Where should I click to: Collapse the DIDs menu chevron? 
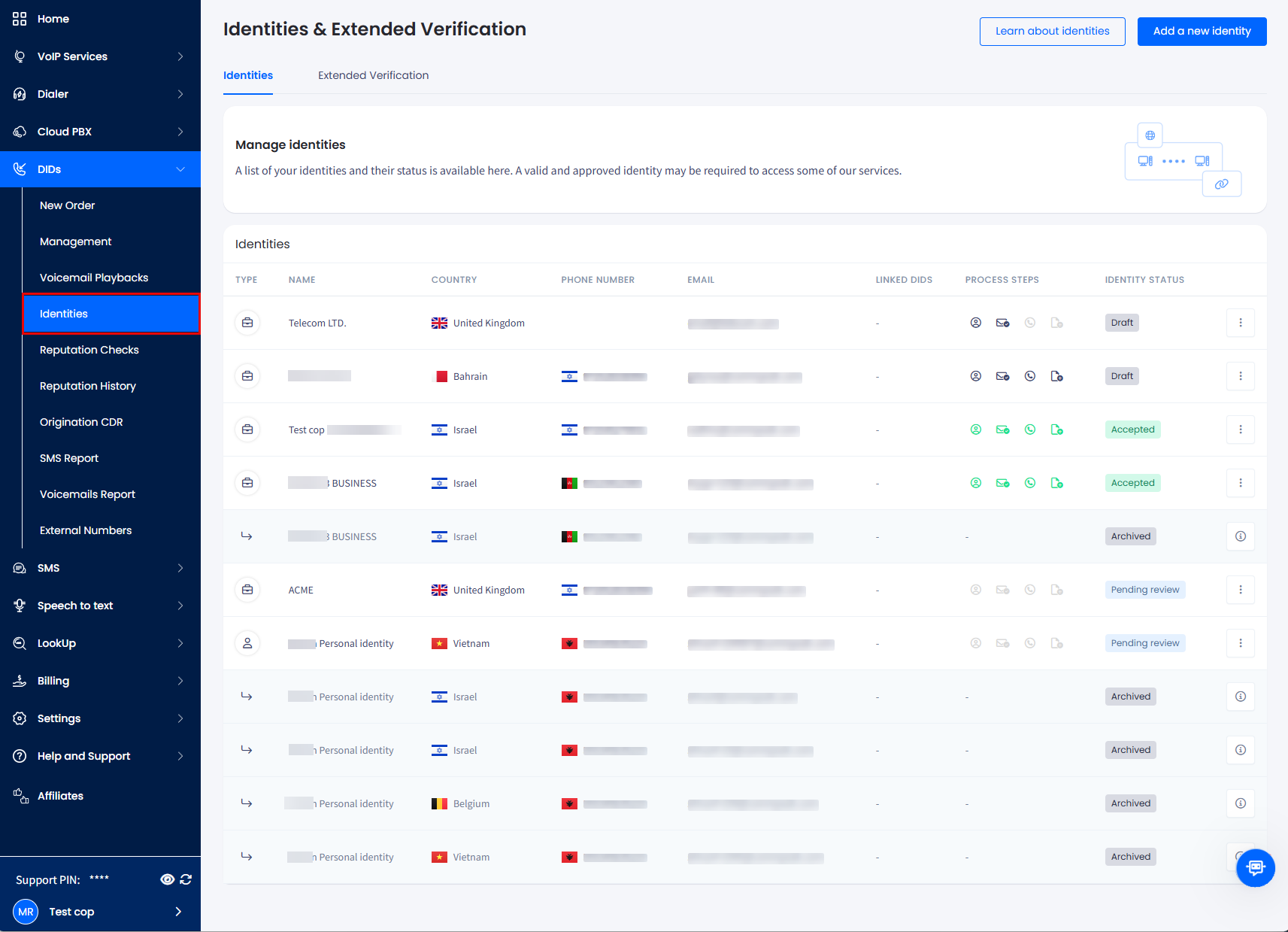pos(180,169)
